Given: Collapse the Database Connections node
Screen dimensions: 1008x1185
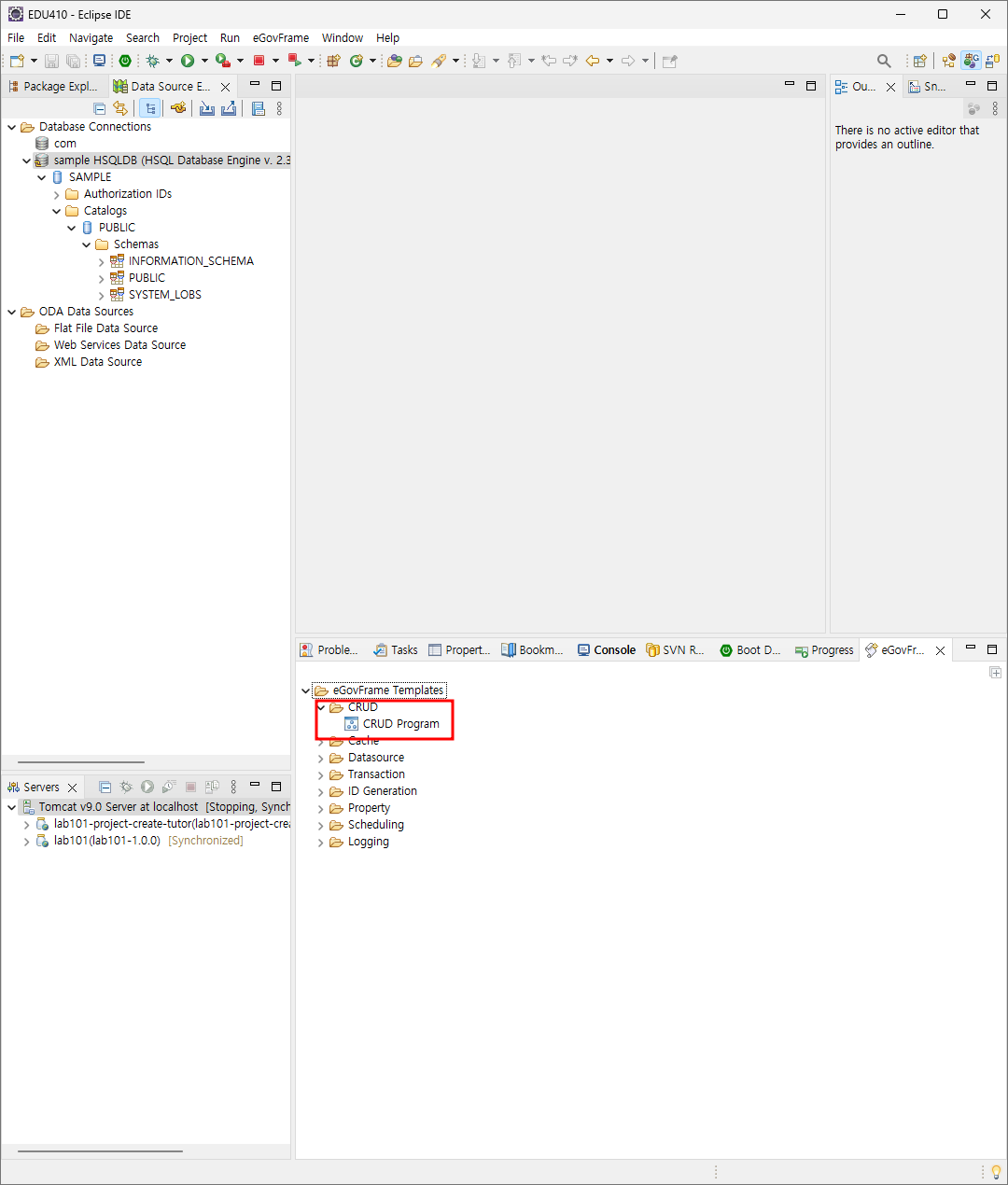Looking at the screenshot, I should pos(12,127).
